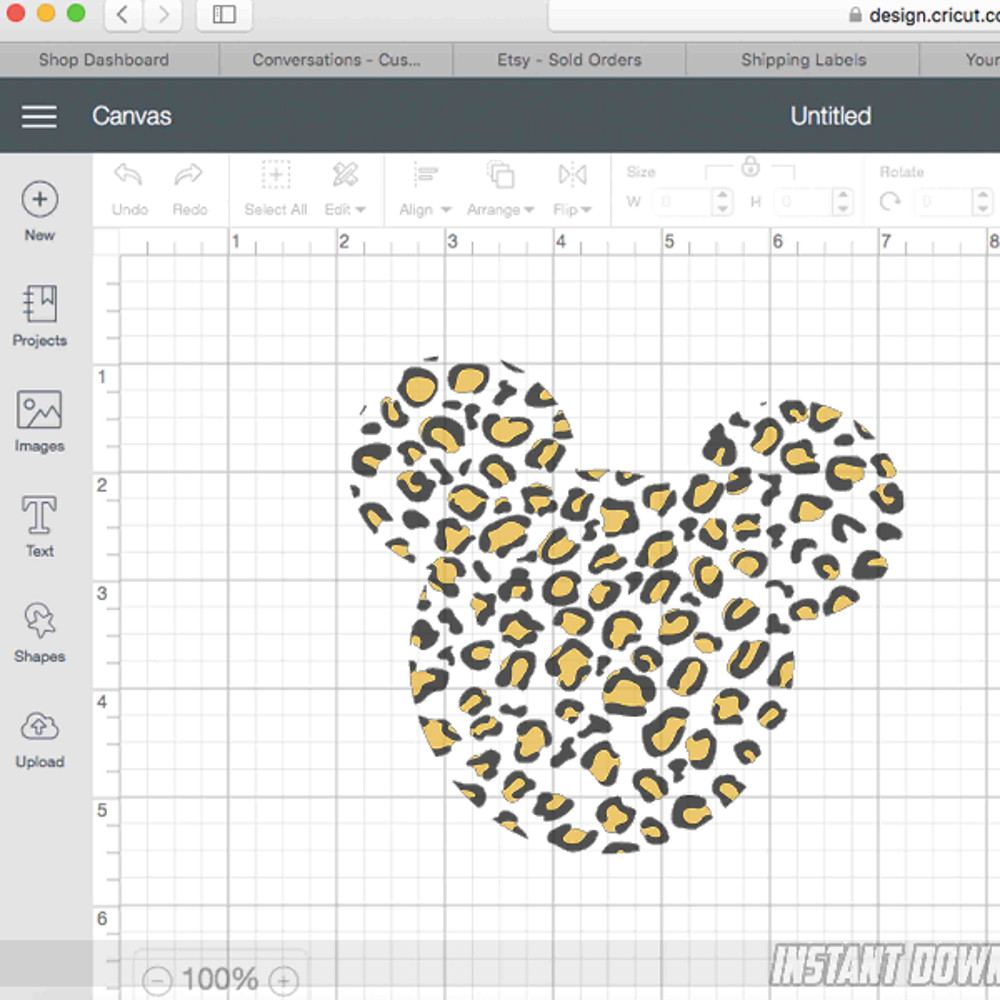The height and width of the screenshot is (1000, 1000).
Task: Select All objects on the canvas
Action: click(275, 188)
